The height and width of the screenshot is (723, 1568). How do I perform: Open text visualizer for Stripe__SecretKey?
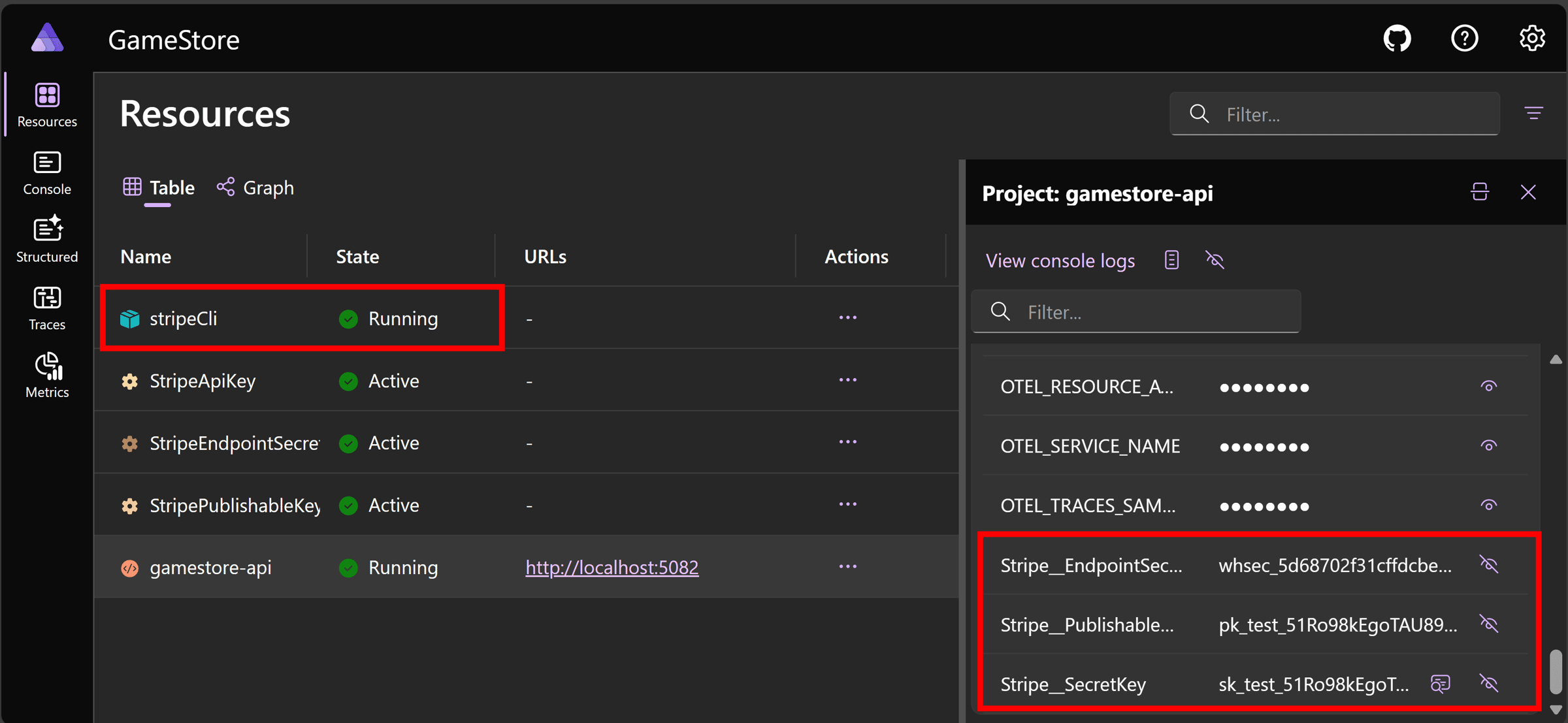[x=1440, y=683]
